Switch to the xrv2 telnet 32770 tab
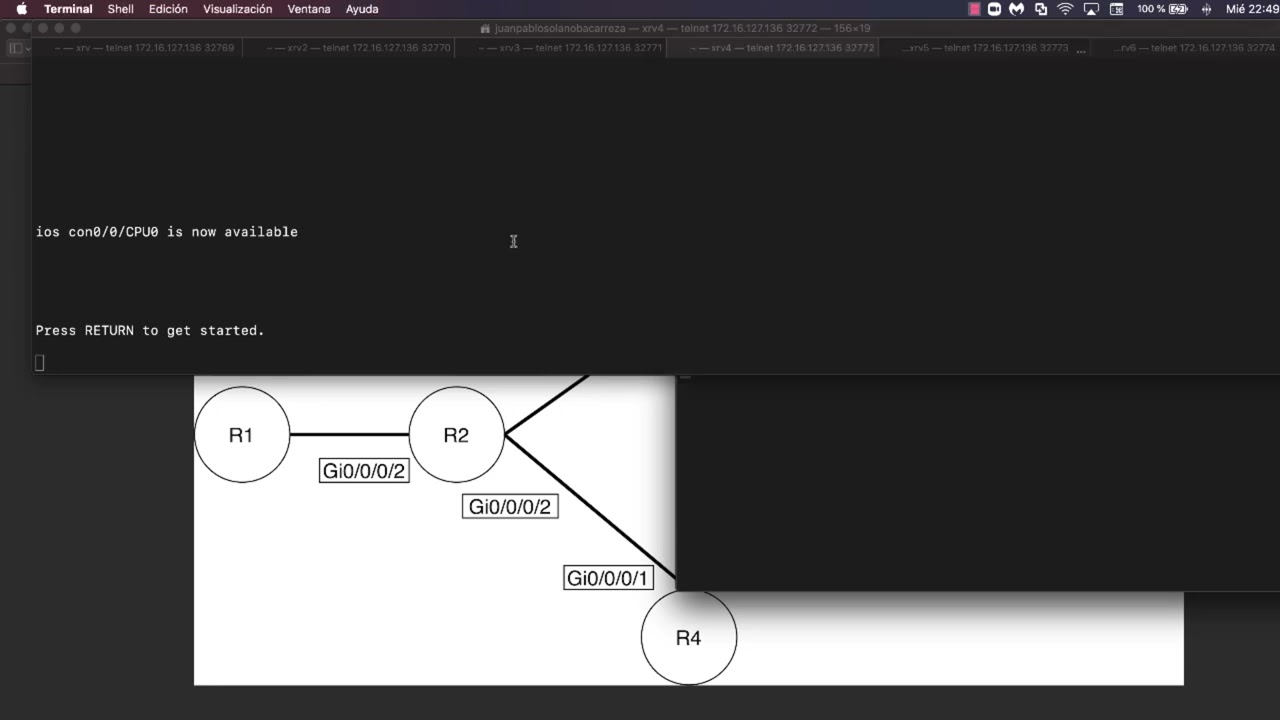1280x720 pixels. 350,48
